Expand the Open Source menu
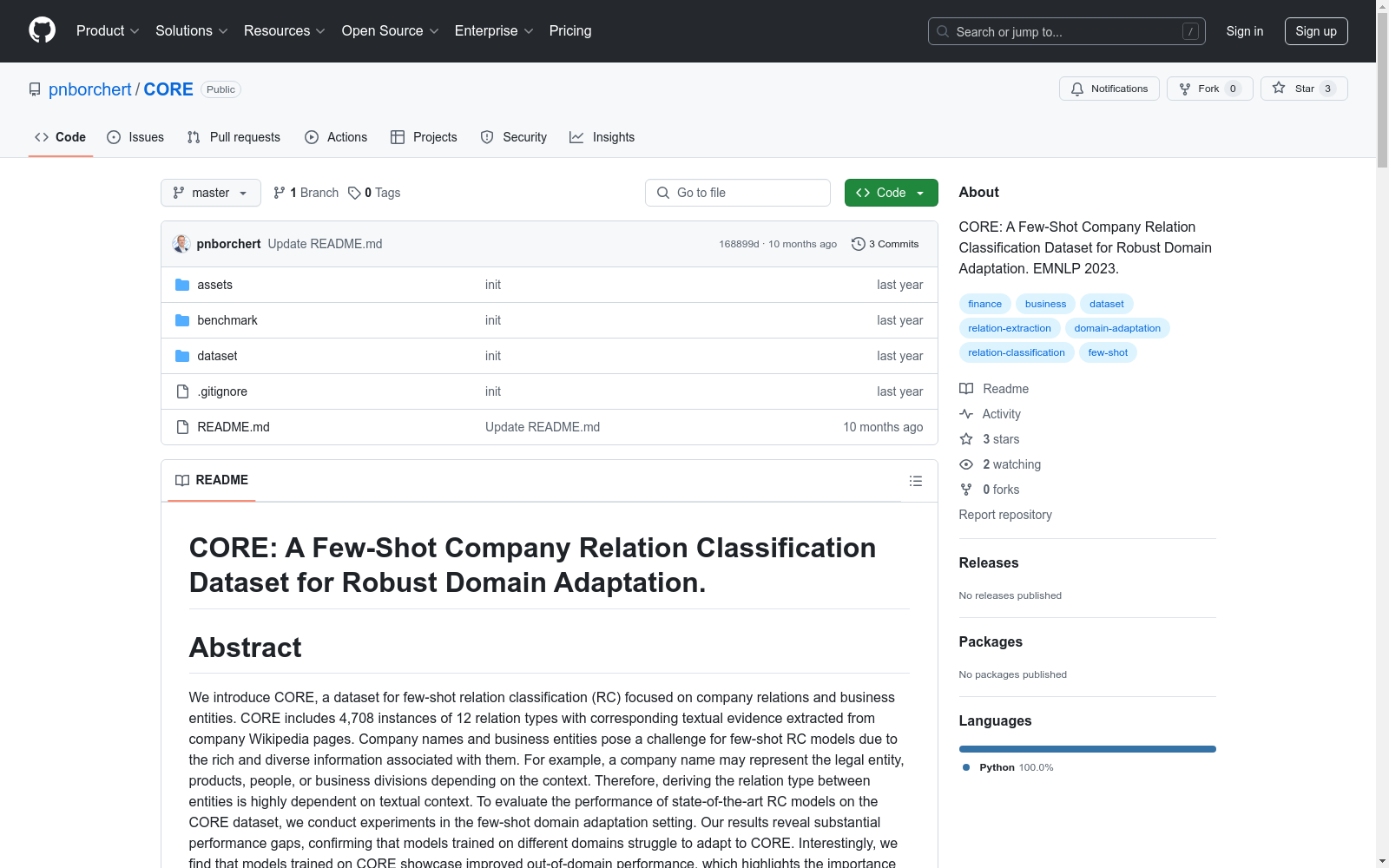This screenshot has width=1389, height=868. (391, 30)
